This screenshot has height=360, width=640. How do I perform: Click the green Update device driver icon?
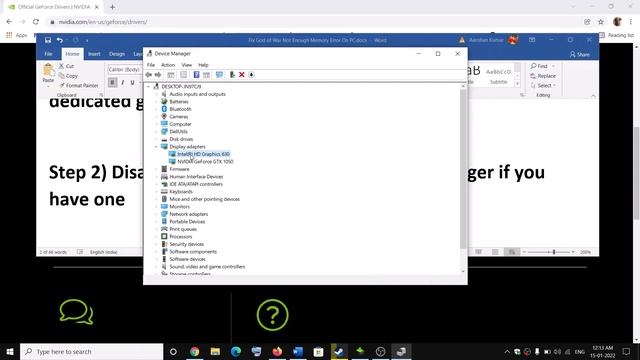coord(232,75)
